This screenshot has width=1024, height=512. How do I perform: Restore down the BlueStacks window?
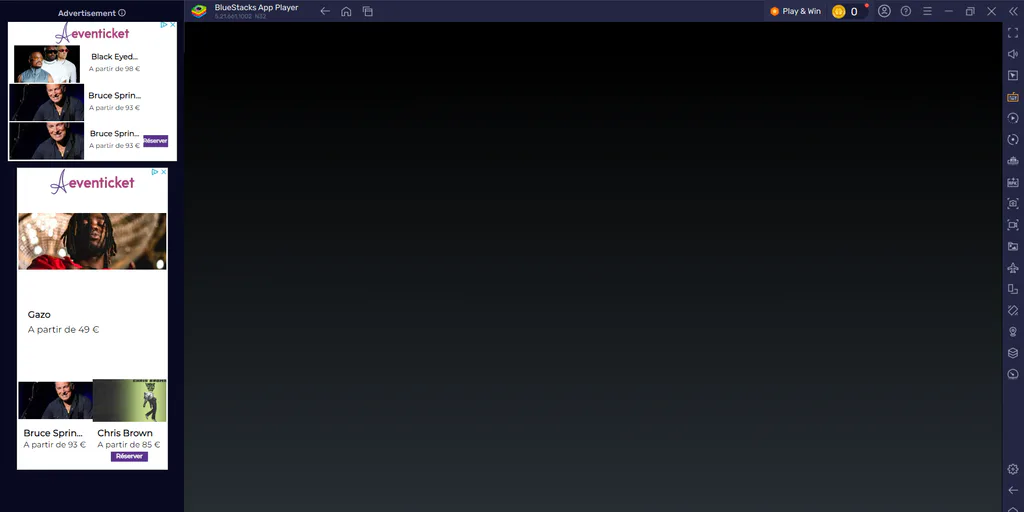coord(970,11)
